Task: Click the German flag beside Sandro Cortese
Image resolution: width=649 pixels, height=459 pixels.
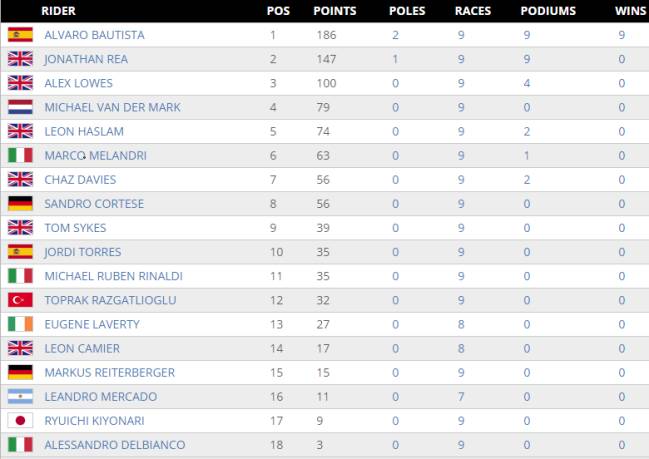Action: [x=20, y=204]
